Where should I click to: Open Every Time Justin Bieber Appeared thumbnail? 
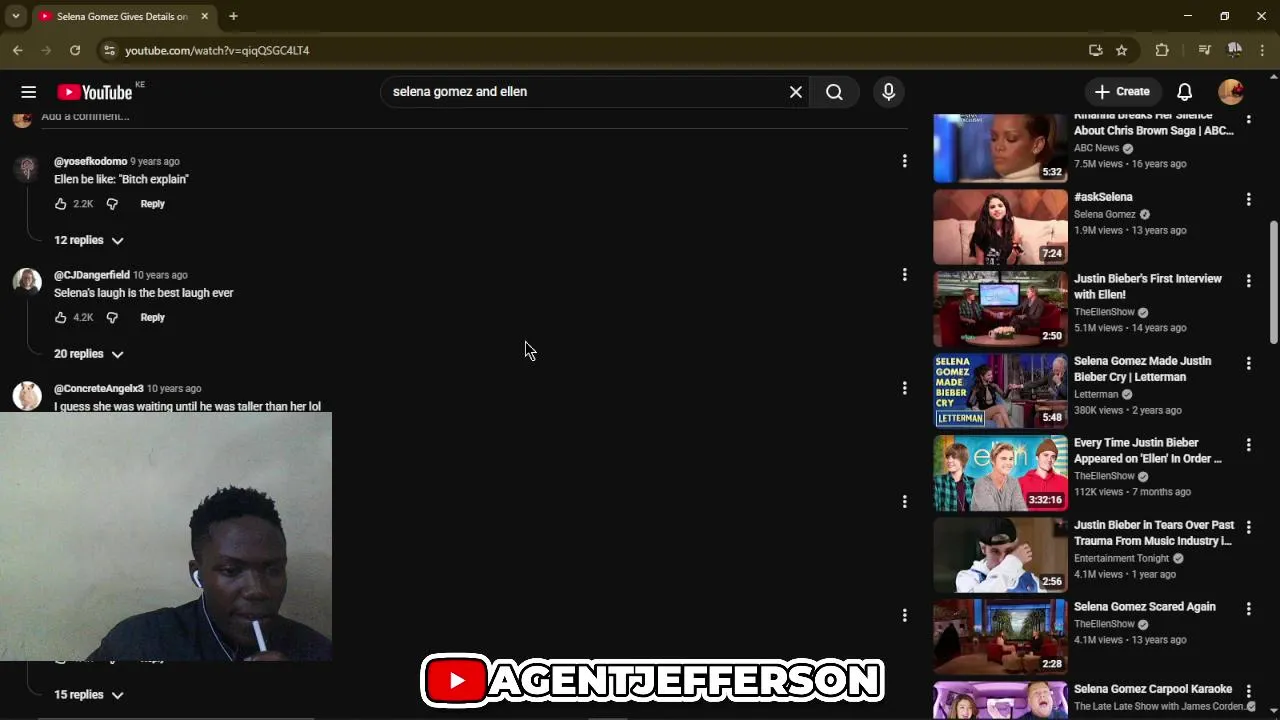pos(1000,473)
